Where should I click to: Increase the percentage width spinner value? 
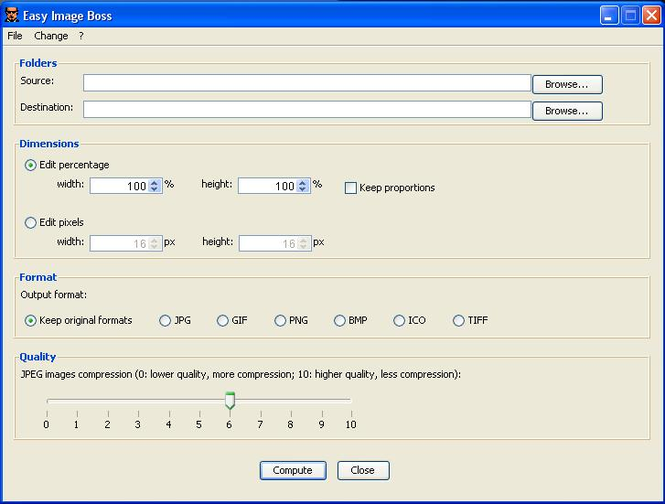[155, 182]
